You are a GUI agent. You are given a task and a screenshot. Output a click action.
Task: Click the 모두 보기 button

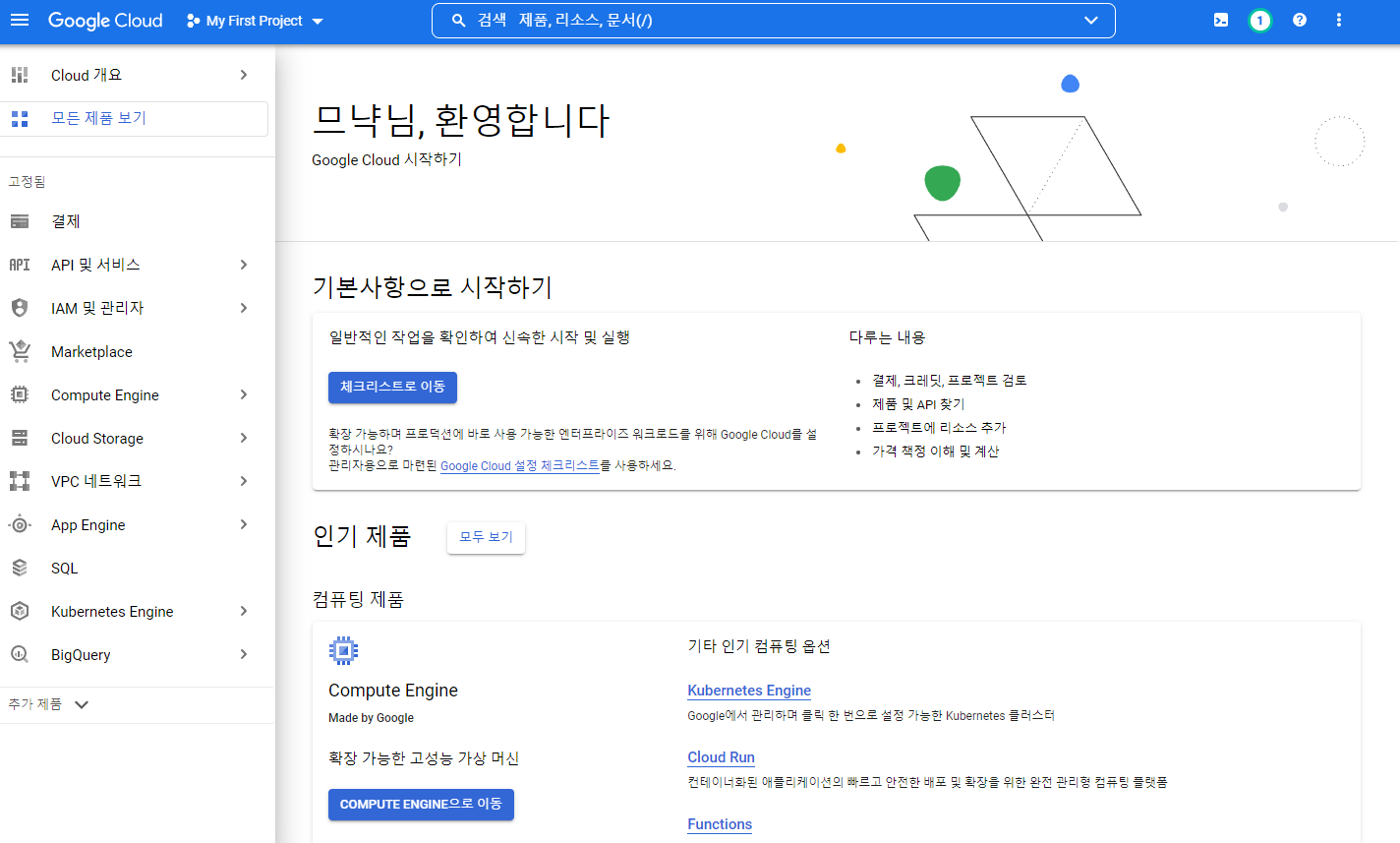(486, 537)
